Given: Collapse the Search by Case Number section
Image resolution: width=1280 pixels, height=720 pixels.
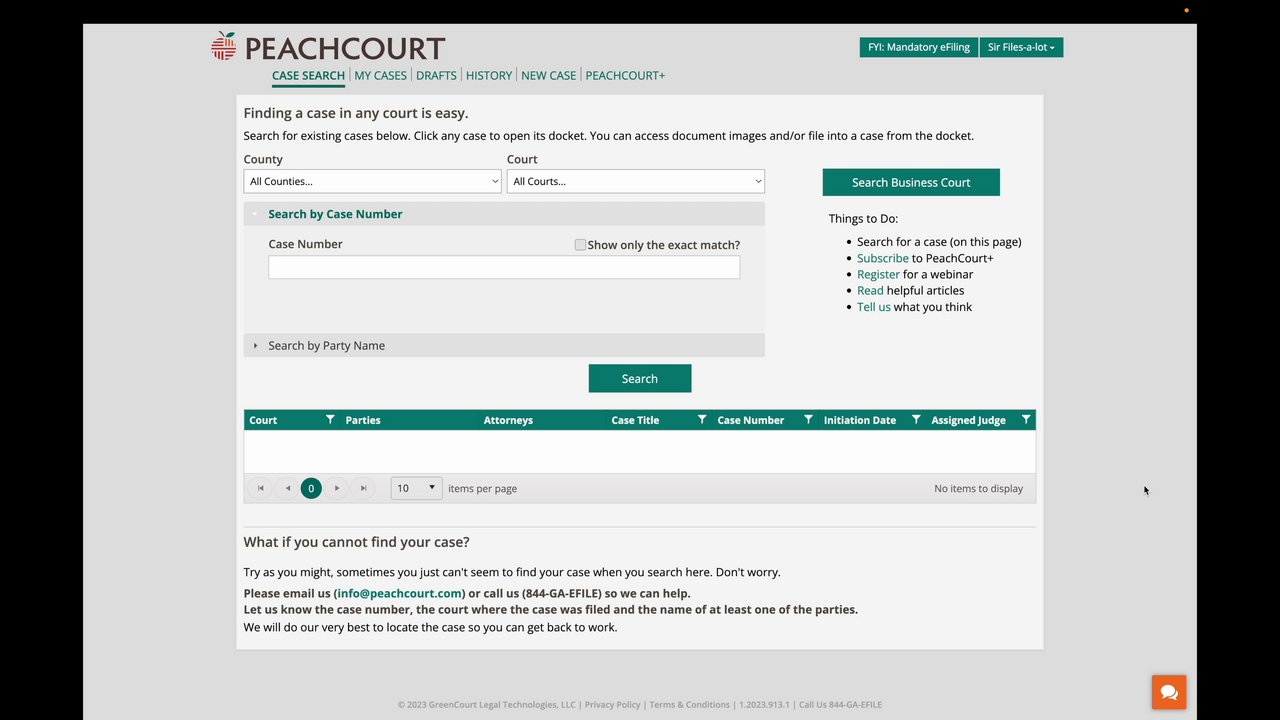Looking at the screenshot, I should pyautogui.click(x=504, y=214).
